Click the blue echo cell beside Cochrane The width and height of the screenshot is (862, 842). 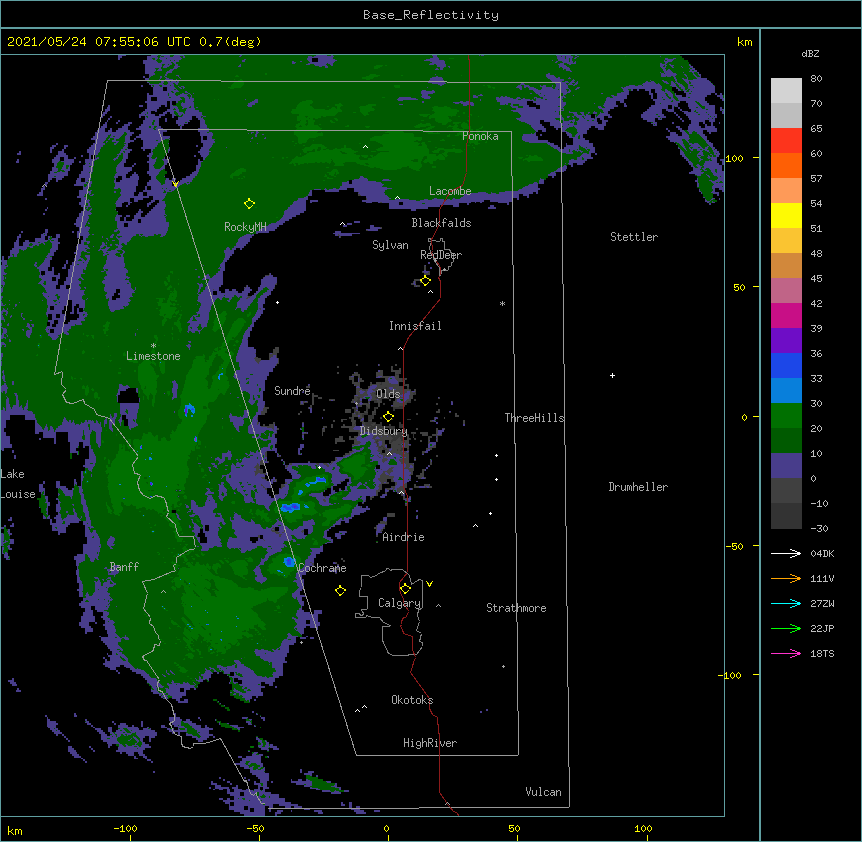pos(289,562)
